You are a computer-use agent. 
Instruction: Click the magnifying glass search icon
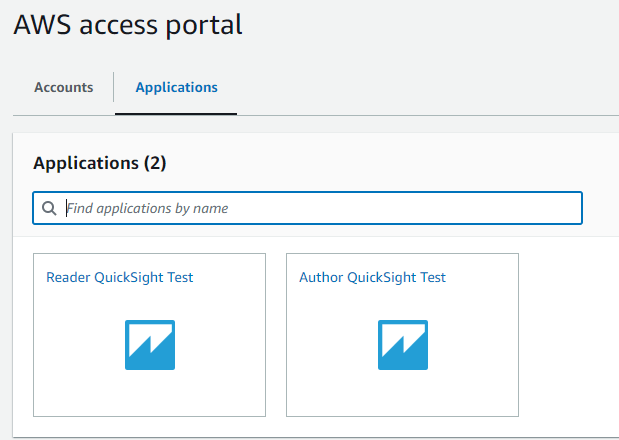(x=49, y=208)
